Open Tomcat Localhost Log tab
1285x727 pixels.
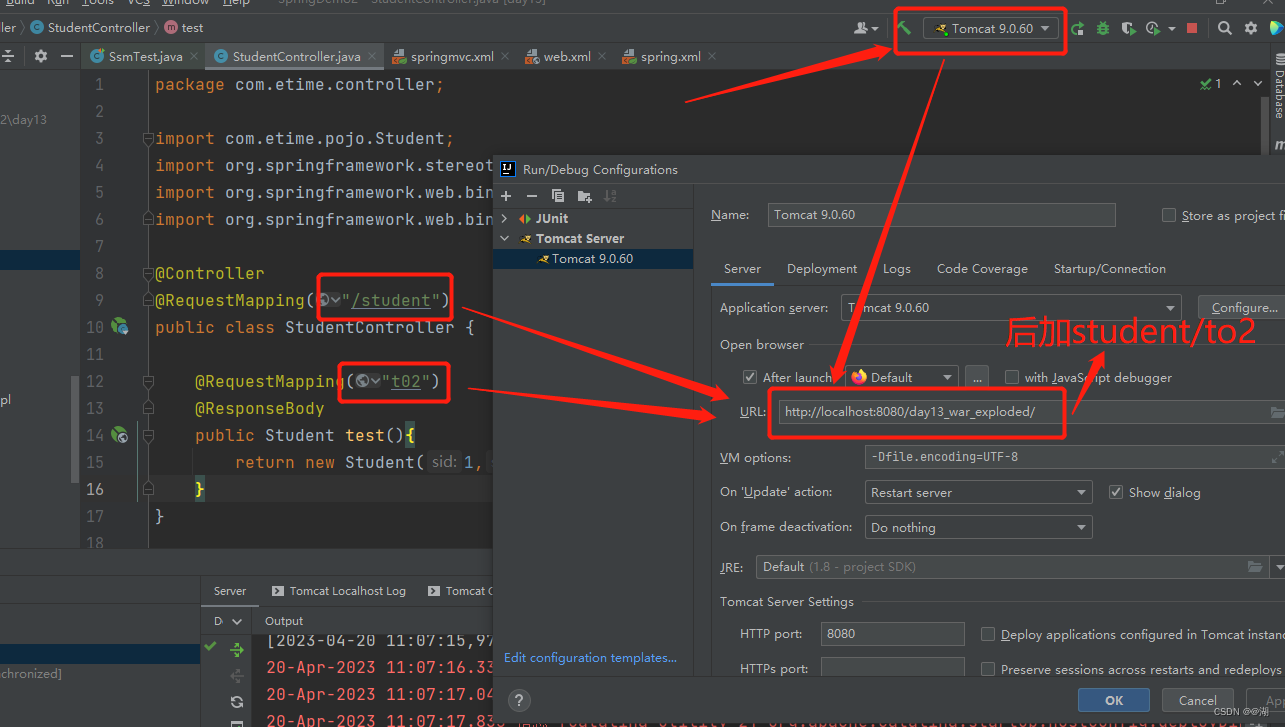338,591
